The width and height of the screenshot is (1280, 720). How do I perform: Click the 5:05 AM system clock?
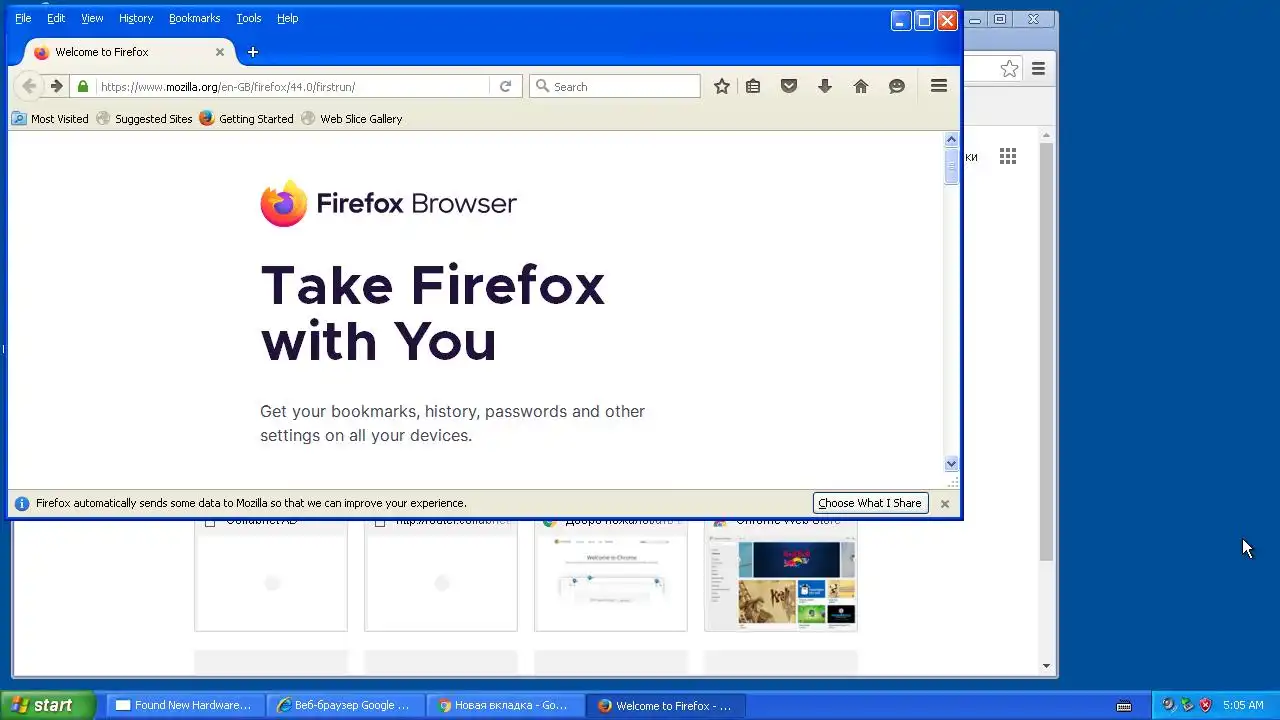coord(1243,705)
